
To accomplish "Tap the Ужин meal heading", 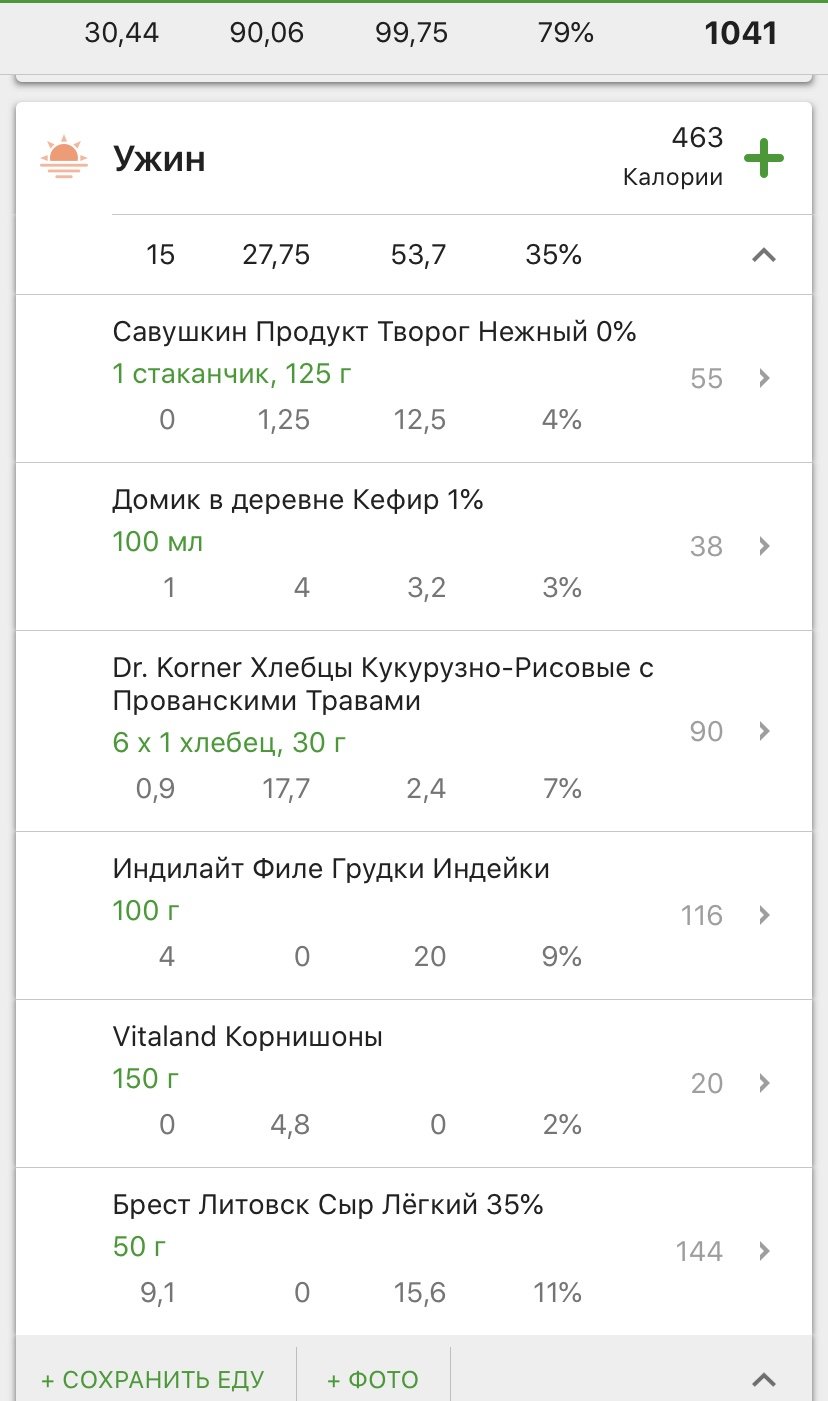I will [x=159, y=158].
